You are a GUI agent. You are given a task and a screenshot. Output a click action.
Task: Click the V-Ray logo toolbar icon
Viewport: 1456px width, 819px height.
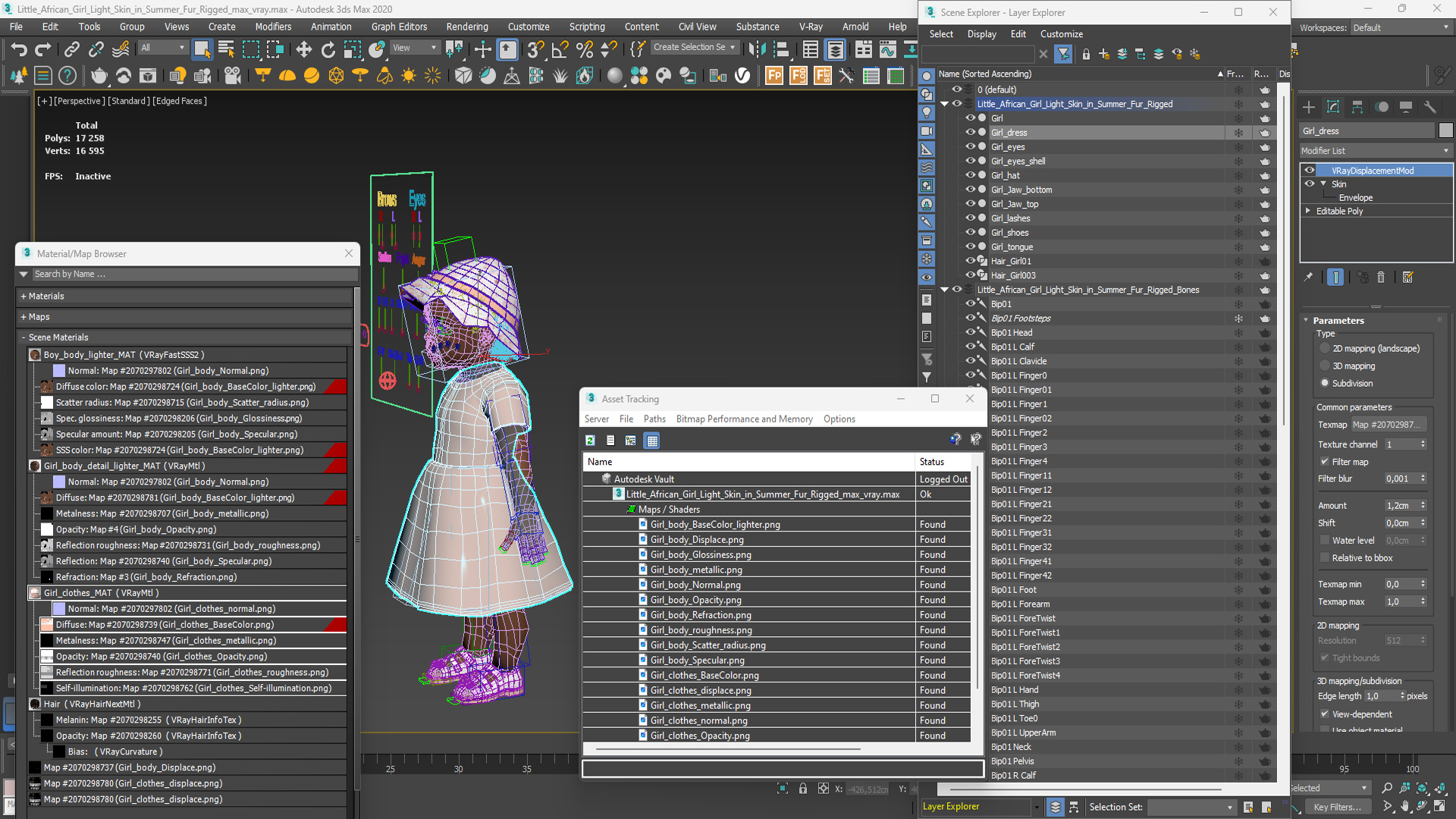pos(742,76)
